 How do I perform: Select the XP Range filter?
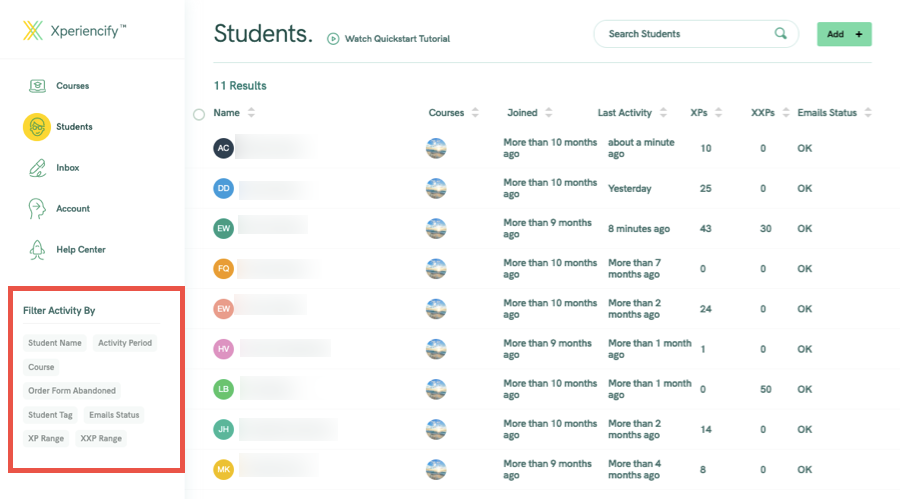coord(46,438)
